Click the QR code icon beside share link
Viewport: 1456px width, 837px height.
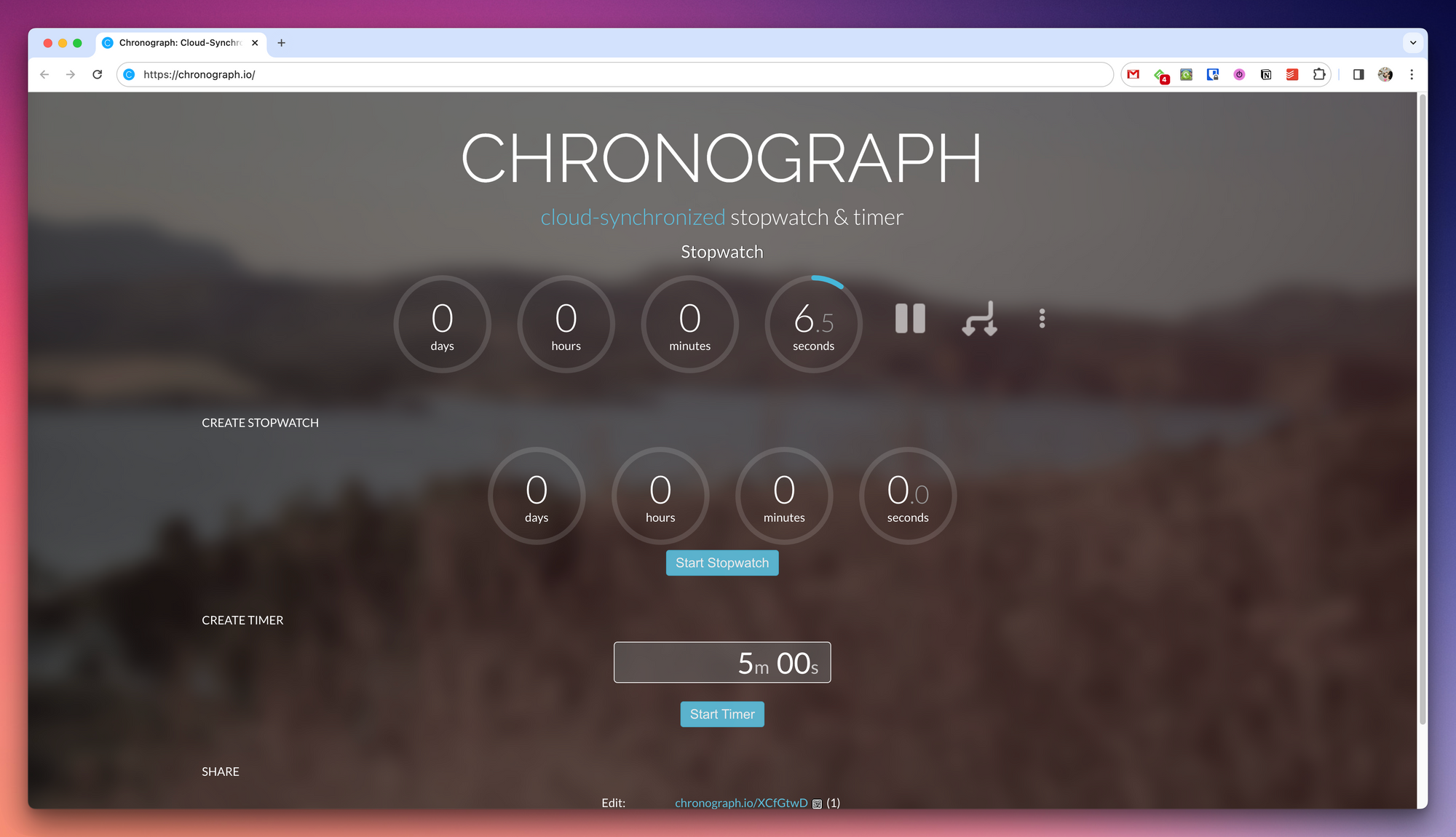pos(817,804)
